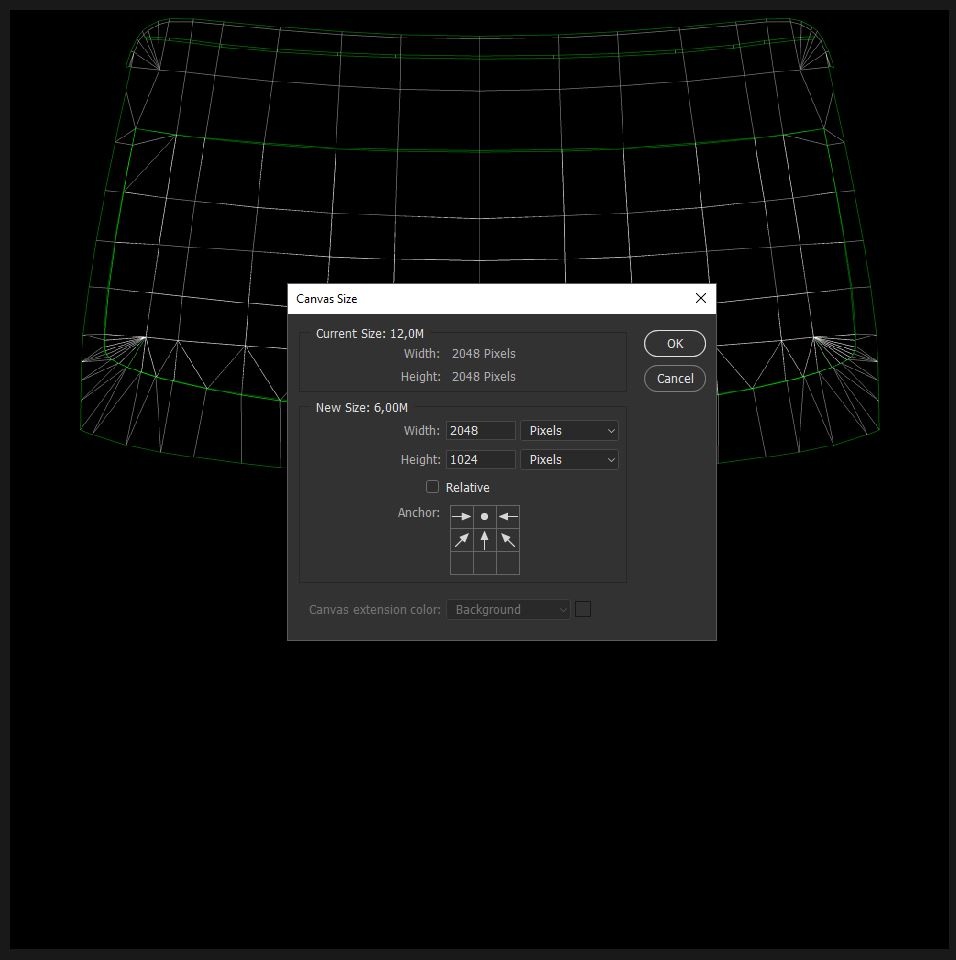Open Width units Pixels dropdown
Screen dimensions: 956x960
[x=570, y=430]
